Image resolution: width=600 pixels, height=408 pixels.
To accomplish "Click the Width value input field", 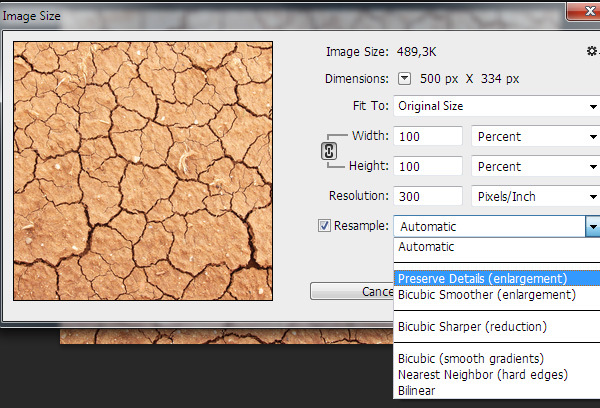I will 428,136.
